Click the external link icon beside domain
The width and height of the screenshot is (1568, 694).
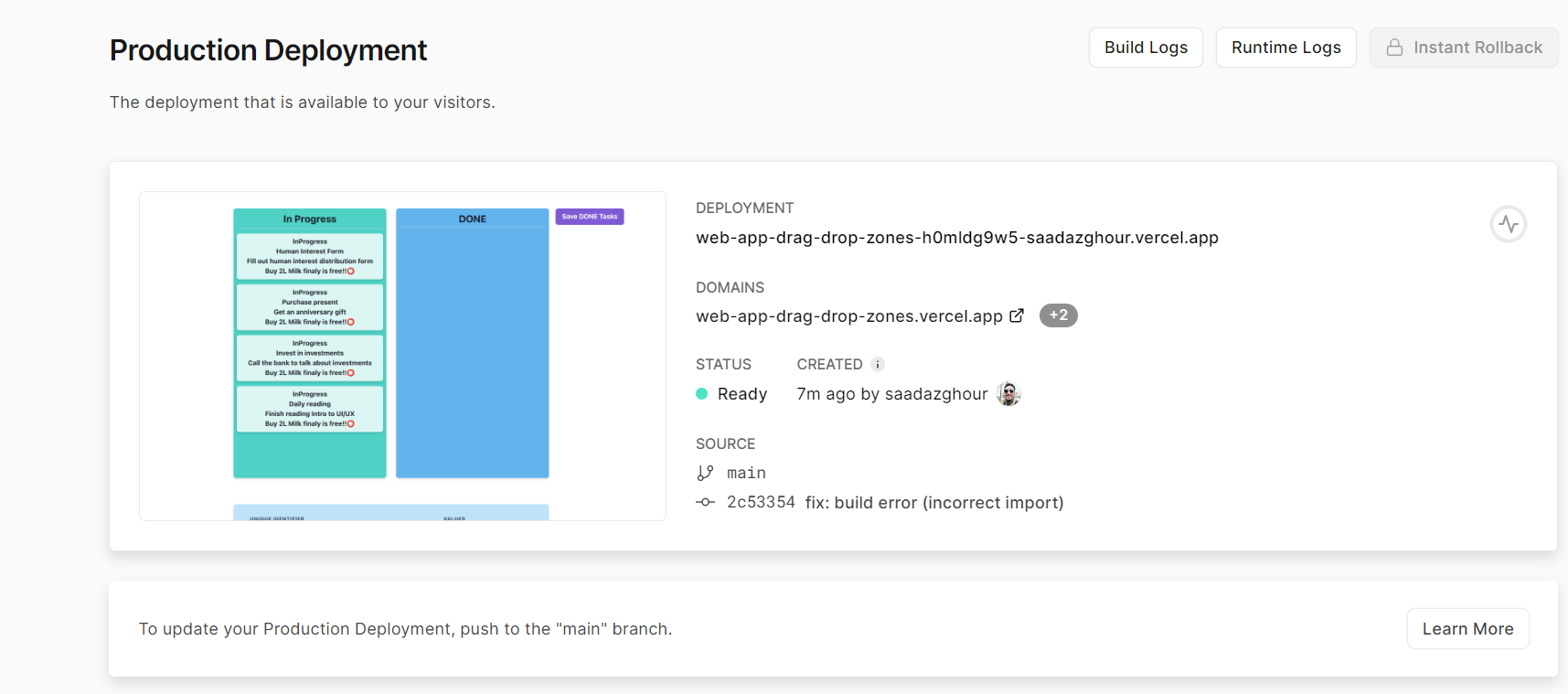tap(1017, 315)
